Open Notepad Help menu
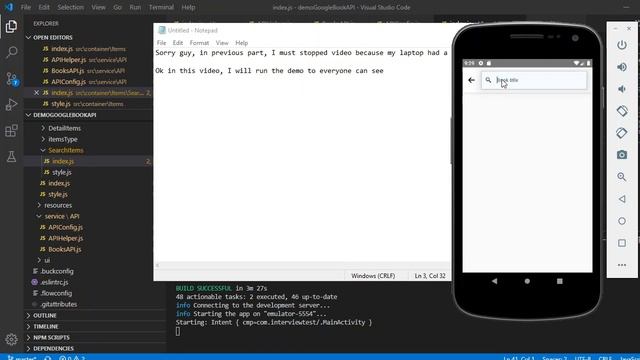 242,43
